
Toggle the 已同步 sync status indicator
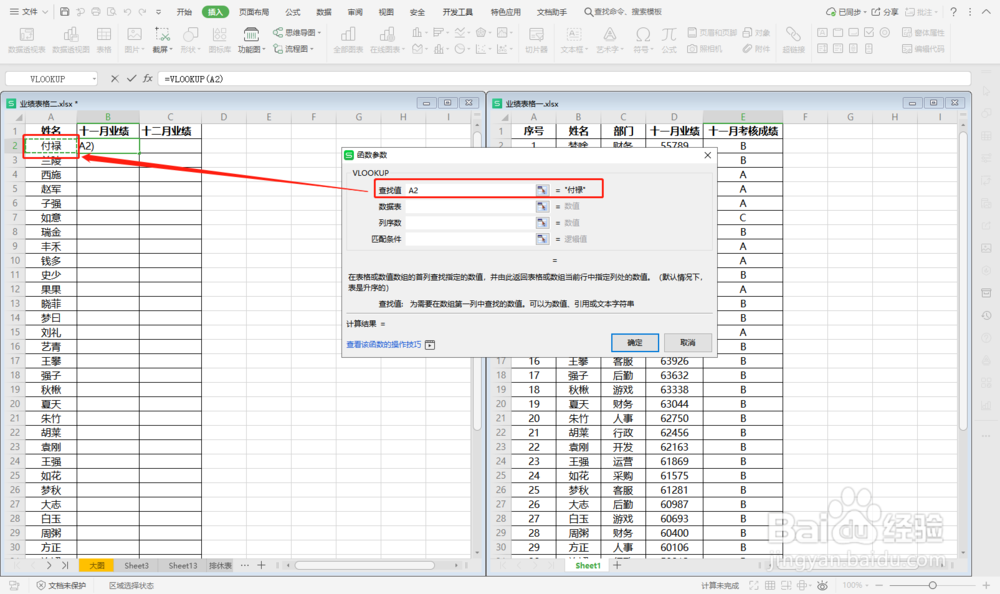pyautogui.click(x=845, y=11)
